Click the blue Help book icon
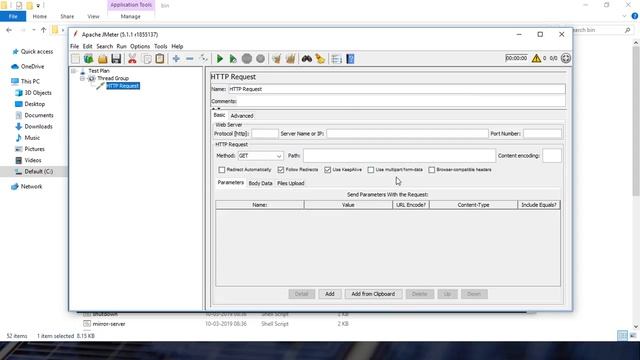The width and height of the screenshot is (640, 360). [x=350, y=59]
